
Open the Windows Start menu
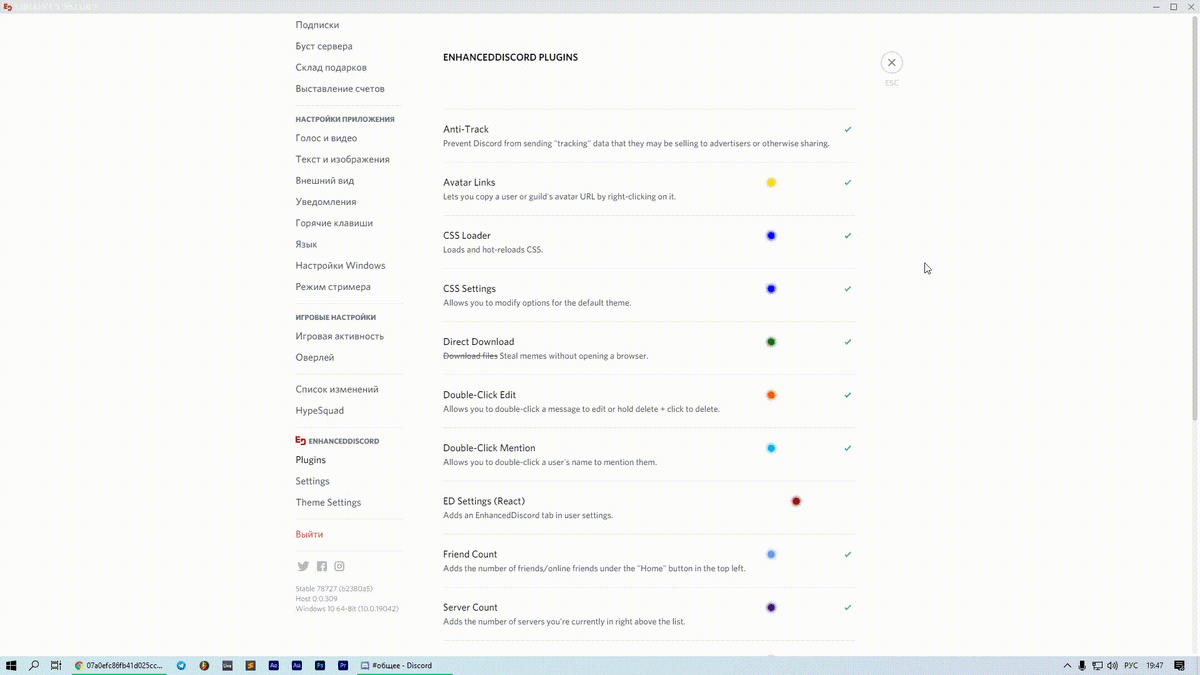coord(11,665)
